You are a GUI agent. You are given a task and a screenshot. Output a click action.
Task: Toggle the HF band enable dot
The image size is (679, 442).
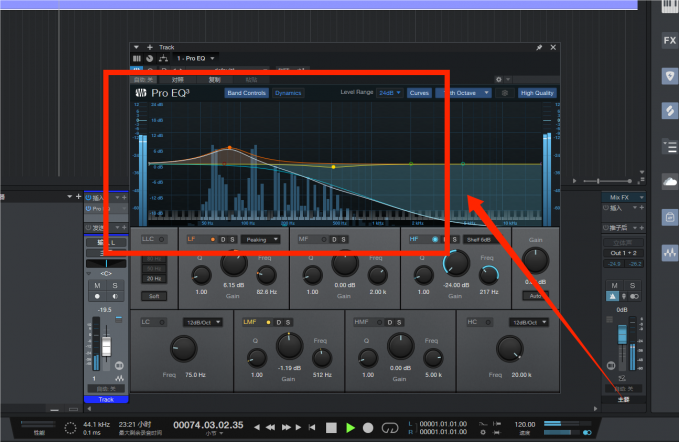[x=435, y=239]
